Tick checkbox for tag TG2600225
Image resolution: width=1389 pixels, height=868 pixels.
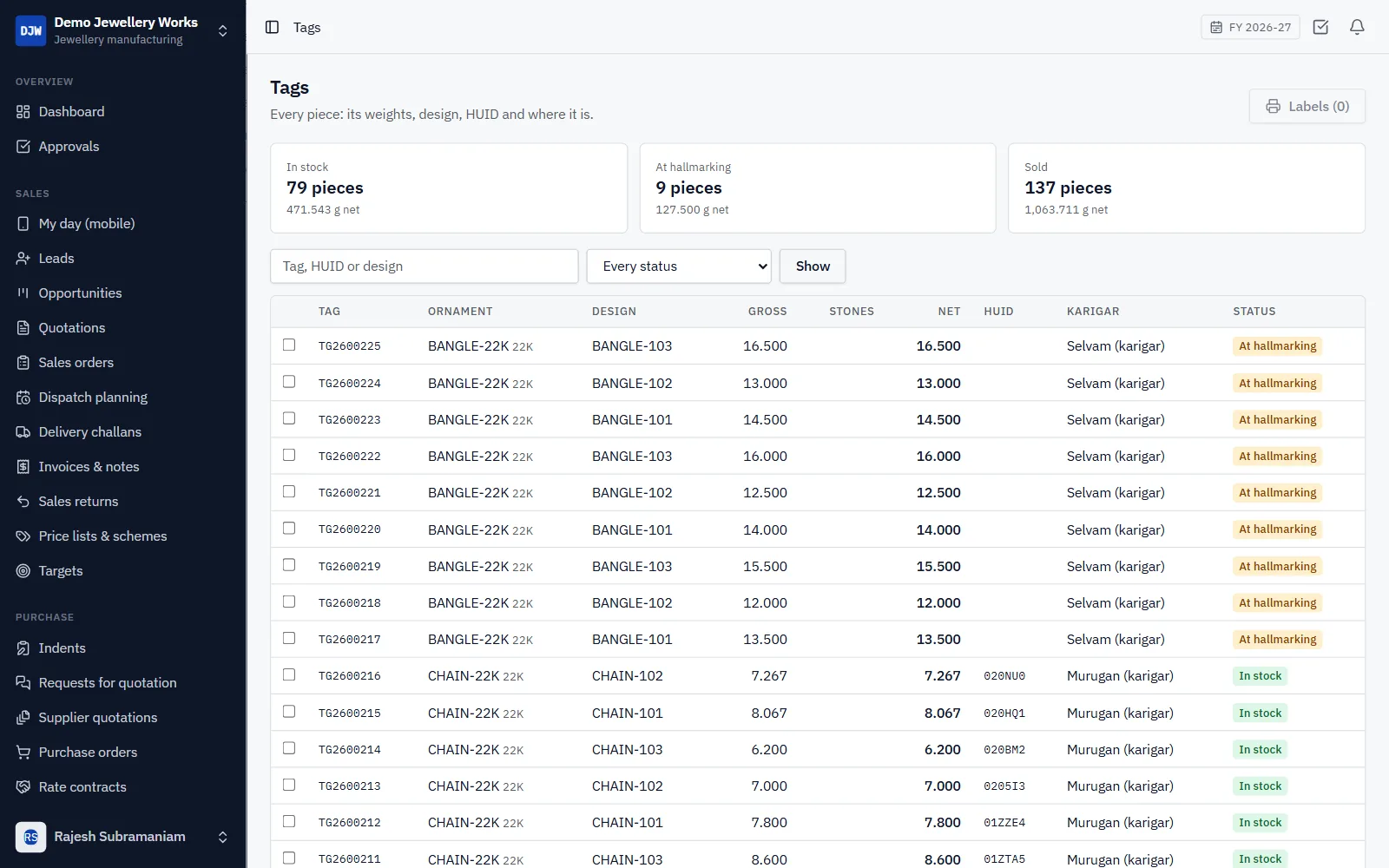(x=289, y=345)
